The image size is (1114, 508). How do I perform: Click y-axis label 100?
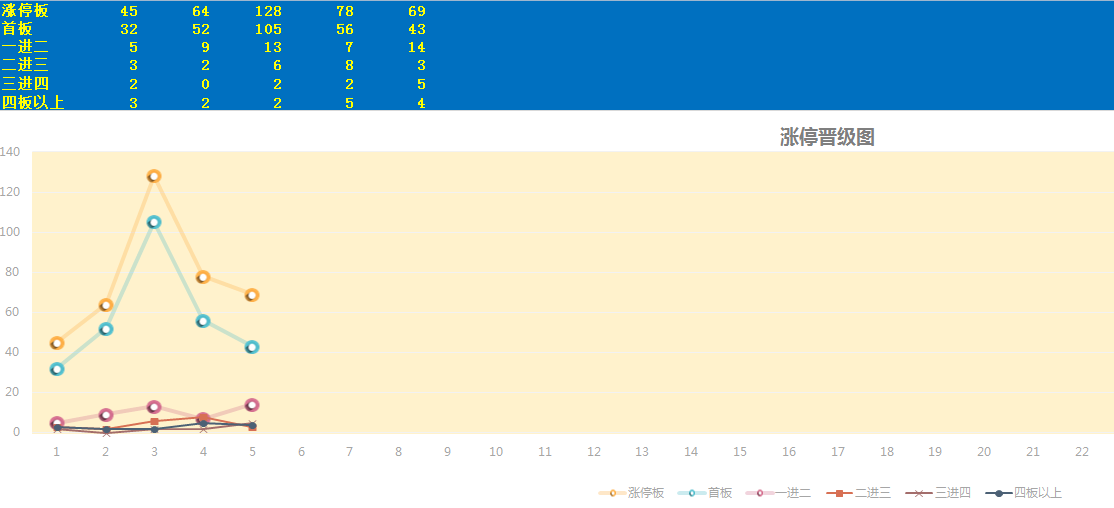10,232
